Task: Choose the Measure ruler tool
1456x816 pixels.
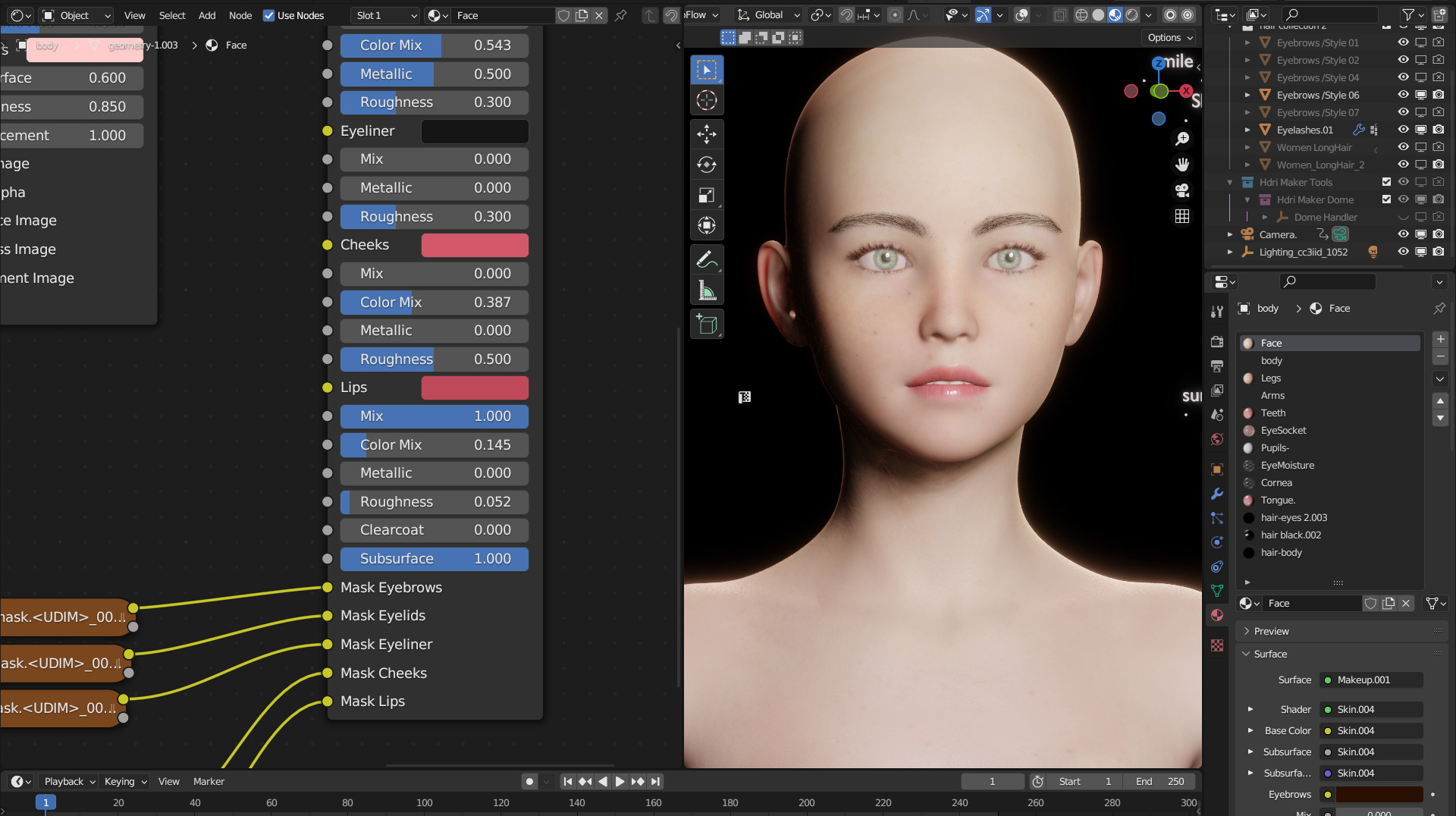Action: (707, 290)
